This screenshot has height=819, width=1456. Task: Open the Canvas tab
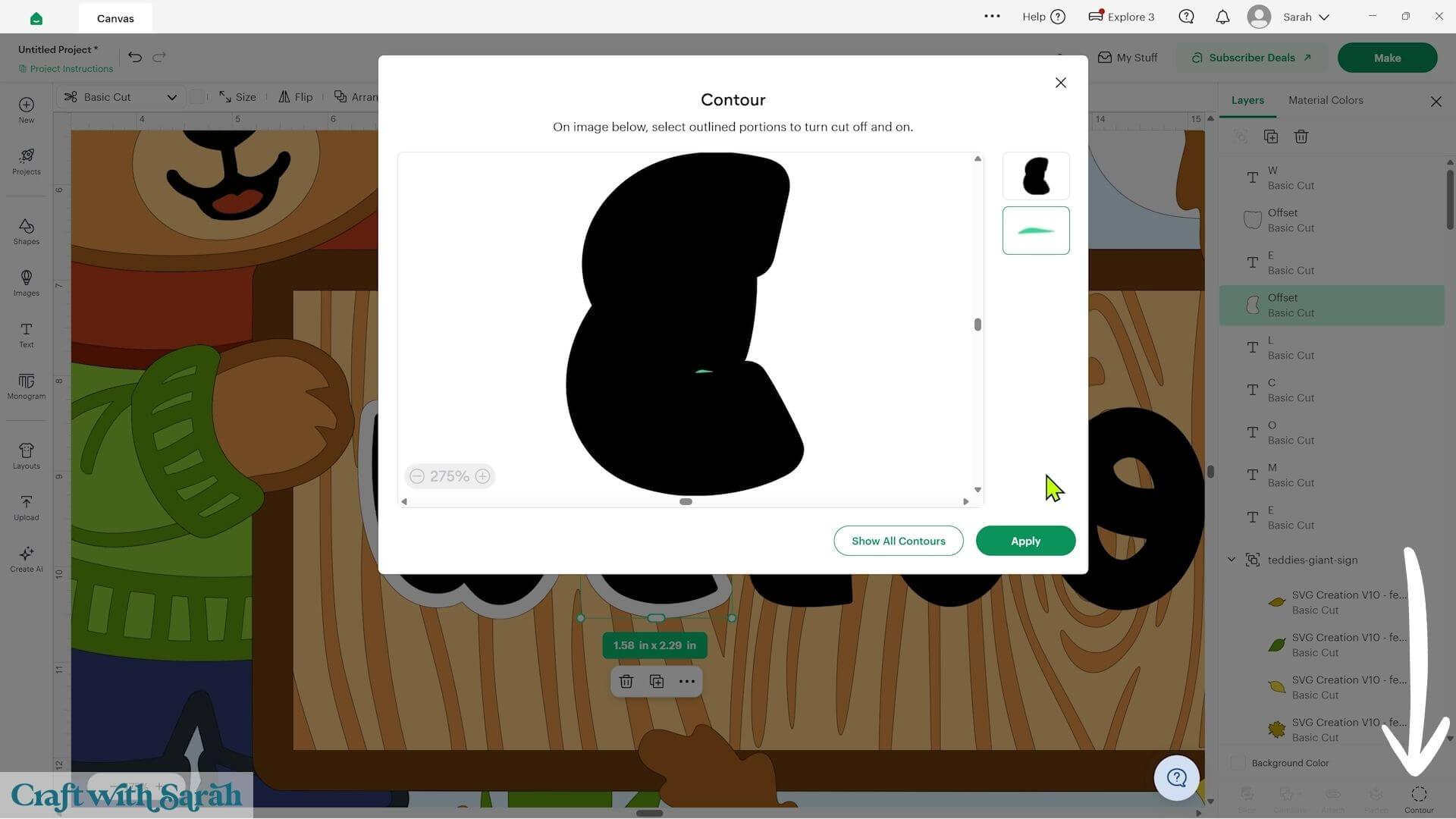115,18
